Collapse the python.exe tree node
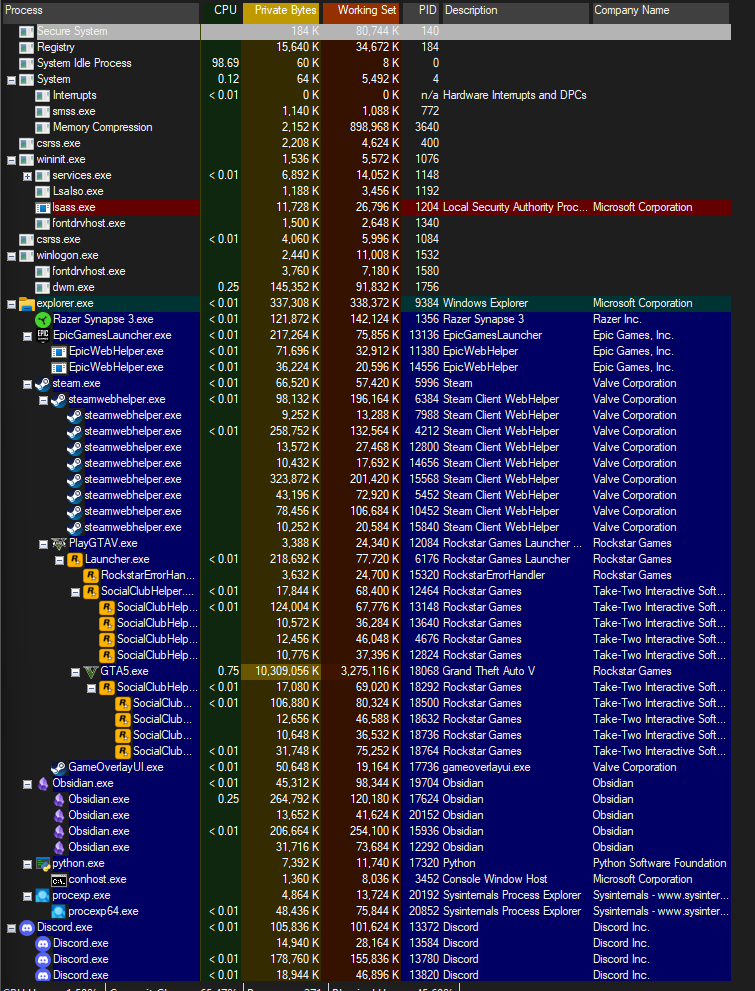 [x=27, y=865]
